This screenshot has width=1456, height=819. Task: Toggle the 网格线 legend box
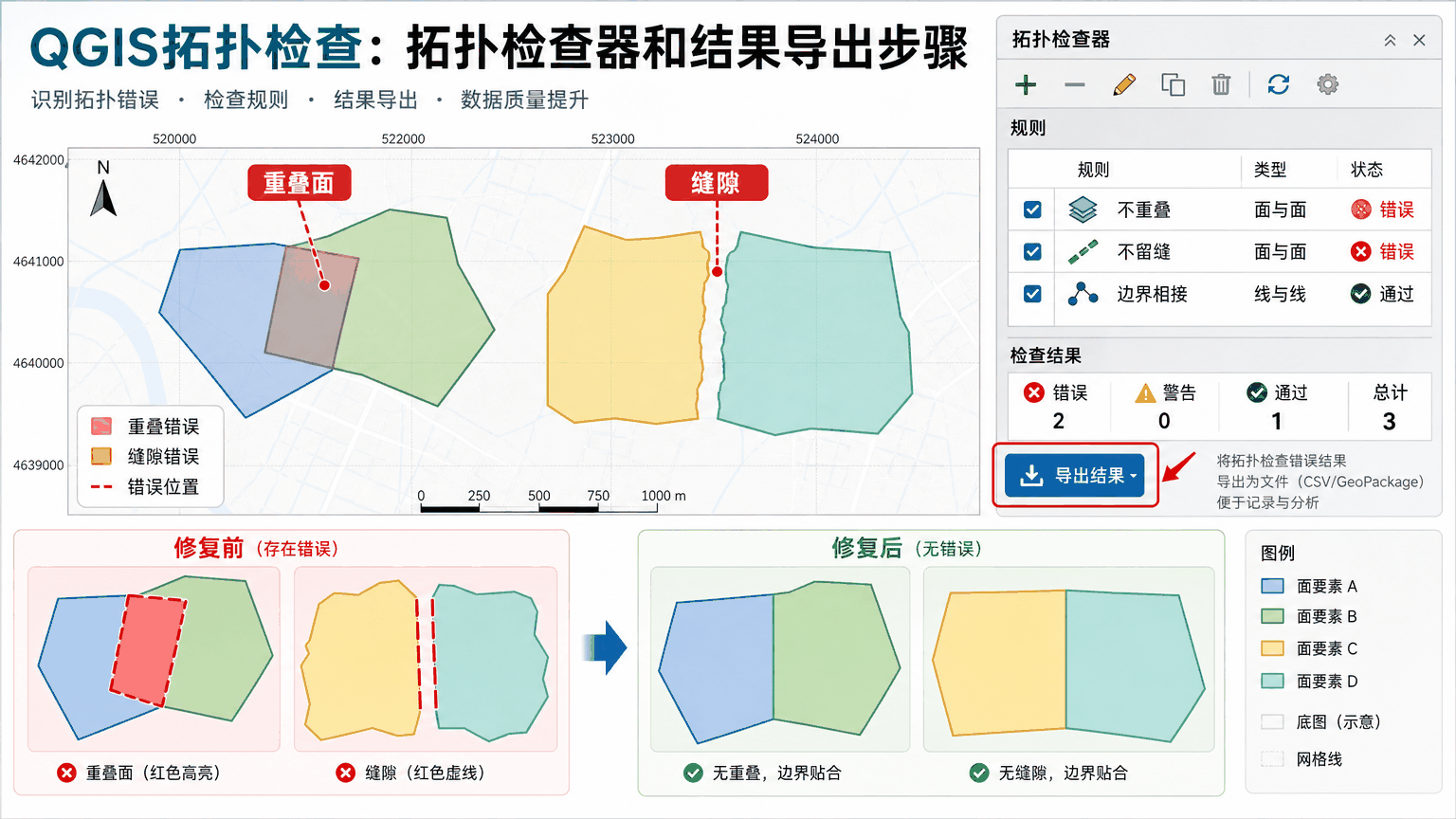[x=1272, y=758]
